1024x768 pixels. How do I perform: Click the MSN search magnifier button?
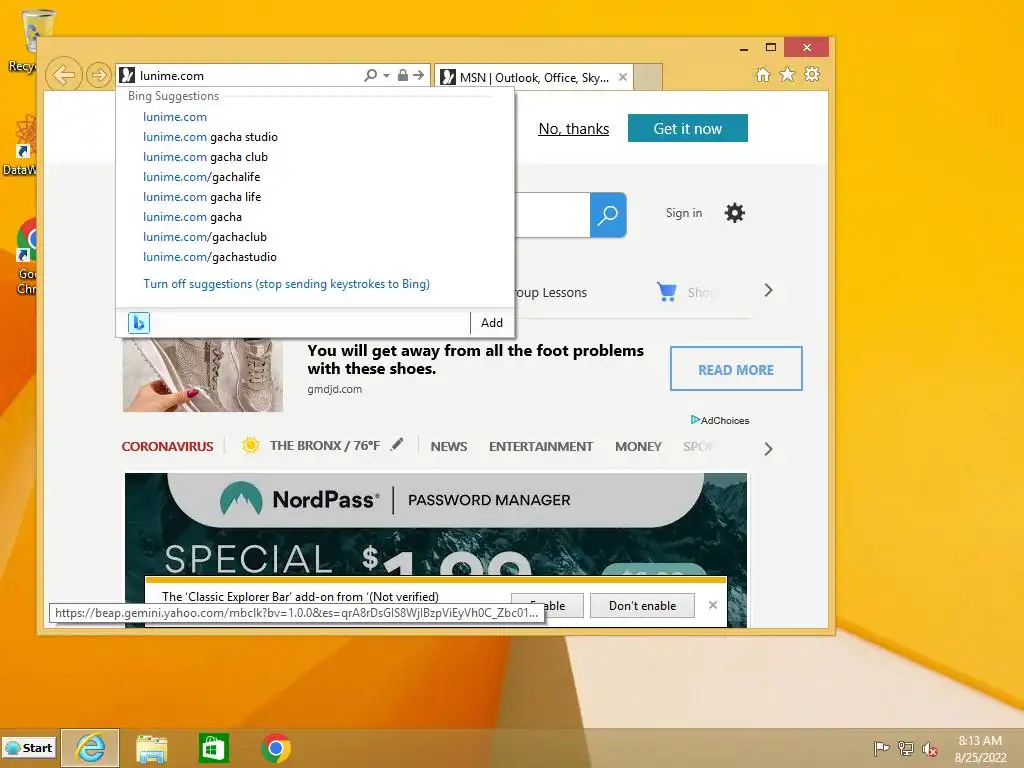point(608,215)
